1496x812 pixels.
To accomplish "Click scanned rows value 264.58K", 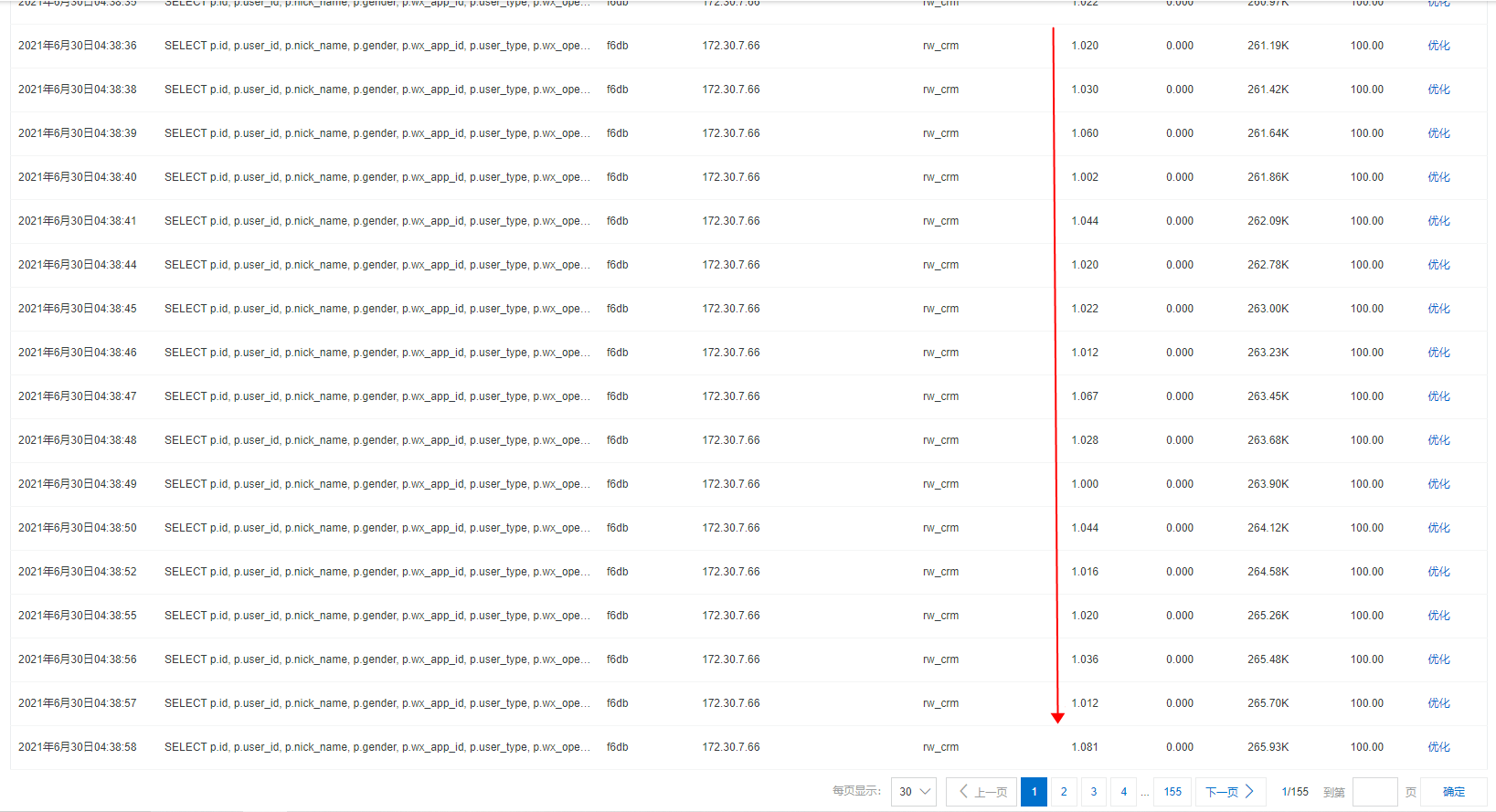I will pyautogui.click(x=1268, y=572).
